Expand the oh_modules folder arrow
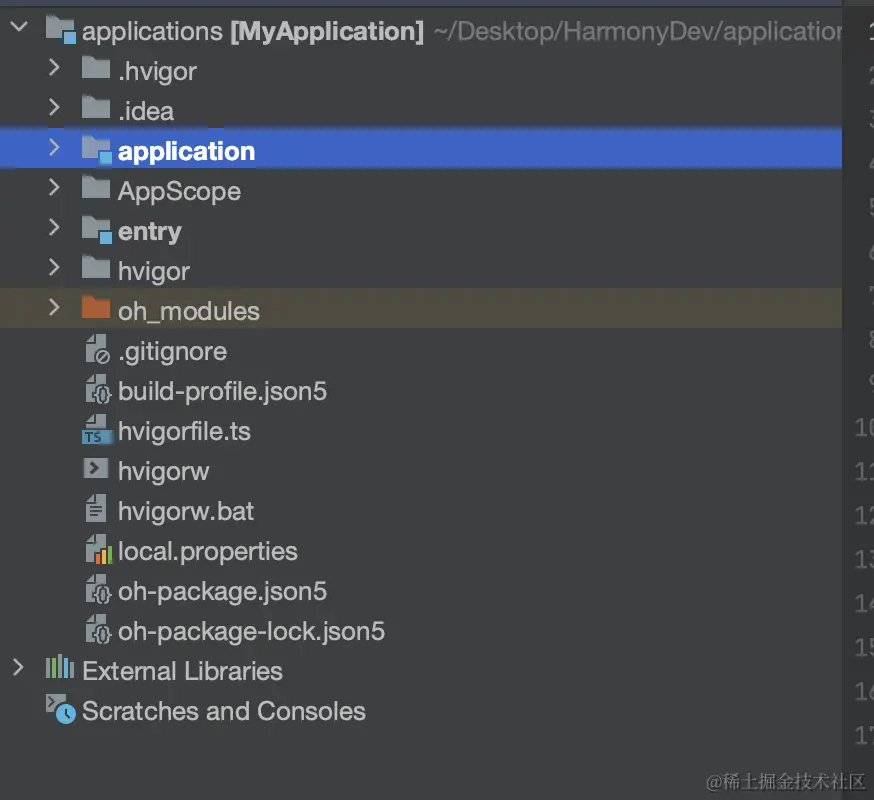The width and height of the screenshot is (874, 800). coord(55,309)
